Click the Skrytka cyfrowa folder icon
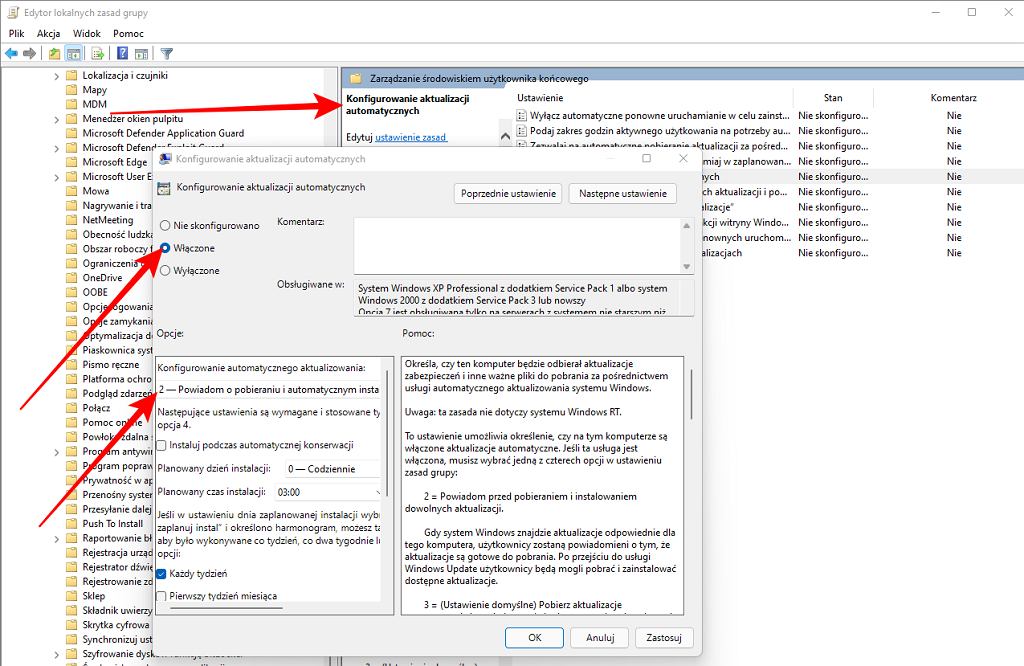The height and width of the screenshot is (666, 1024). tap(72, 625)
